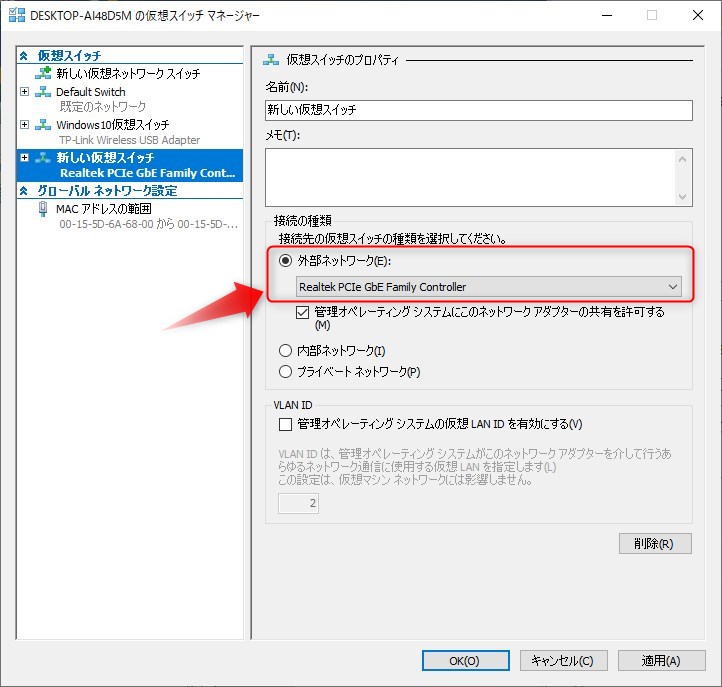Click the 適用(A) button
This screenshot has height=687, width=722.
tap(661, 661)
